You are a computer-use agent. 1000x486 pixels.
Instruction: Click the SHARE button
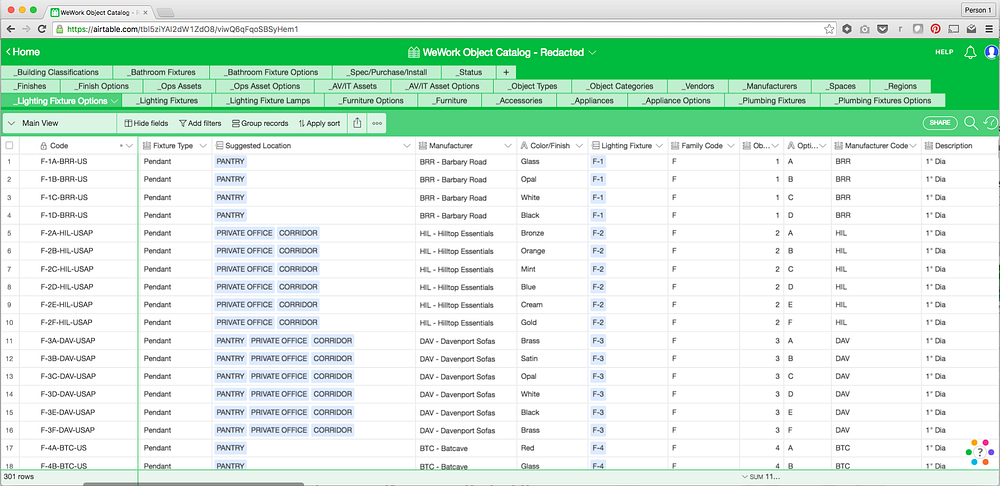click(940, 123)
